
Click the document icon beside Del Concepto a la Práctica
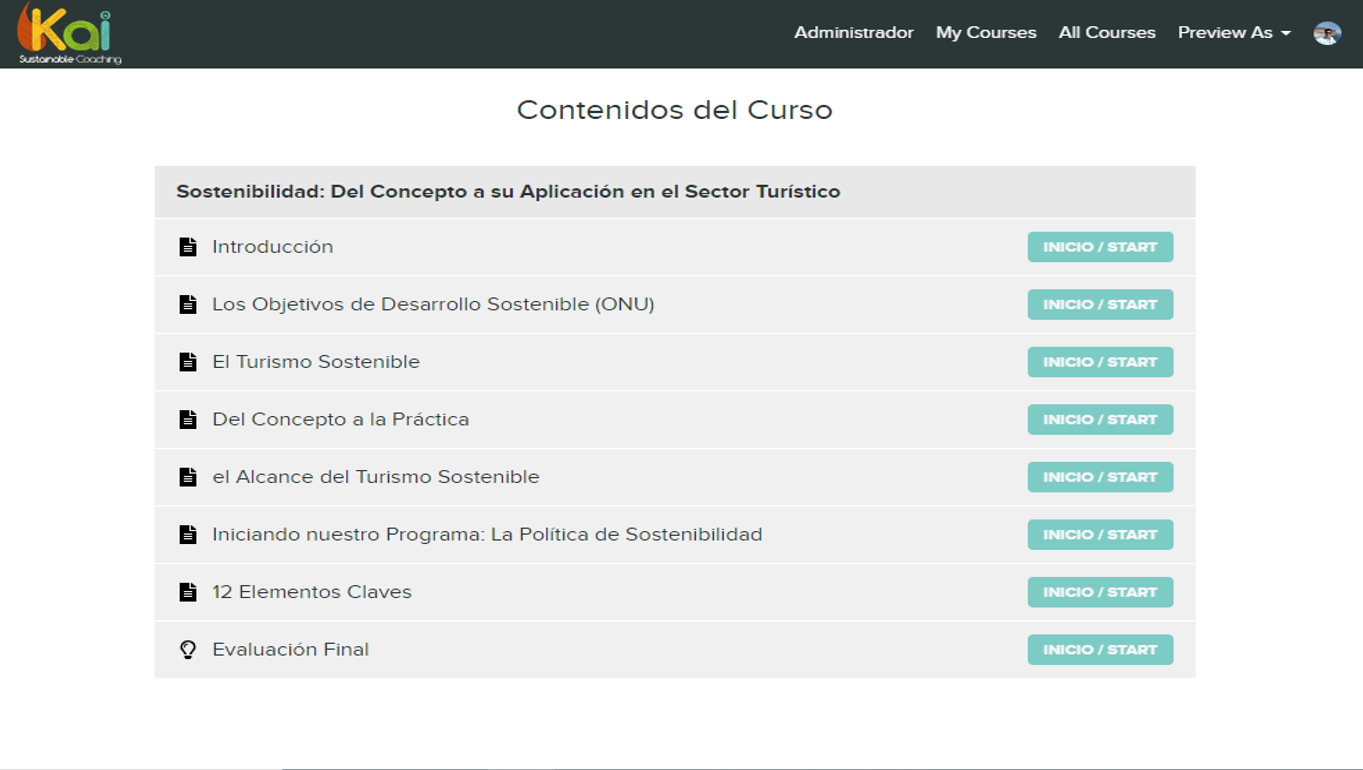(188, 420)
